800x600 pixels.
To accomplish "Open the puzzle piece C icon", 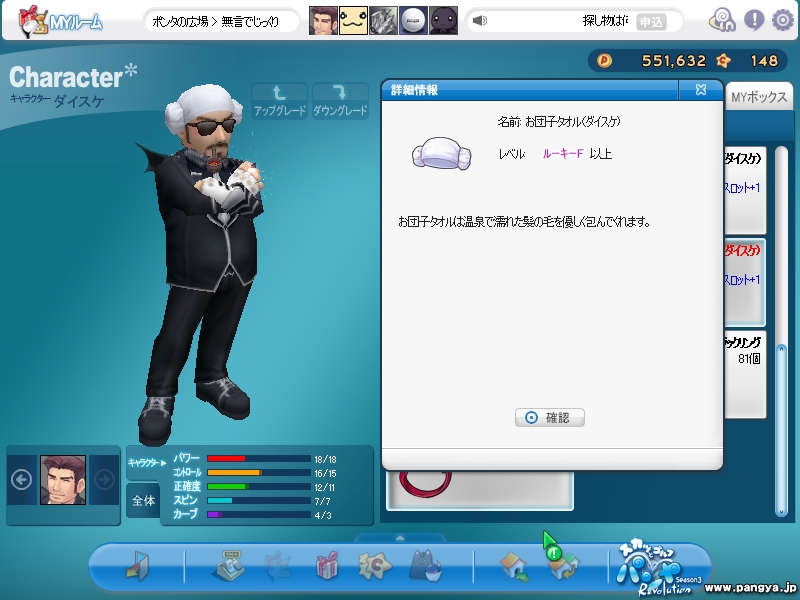I will [374, 566].
